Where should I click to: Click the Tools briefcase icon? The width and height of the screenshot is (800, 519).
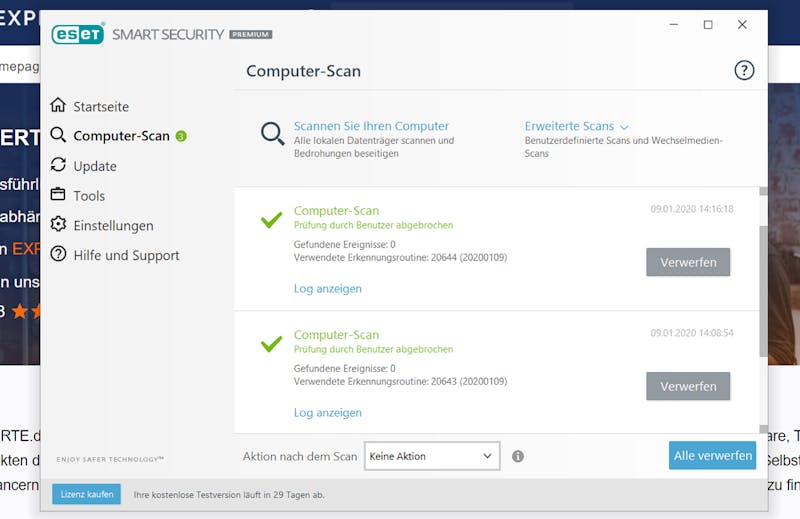point(58,194)
